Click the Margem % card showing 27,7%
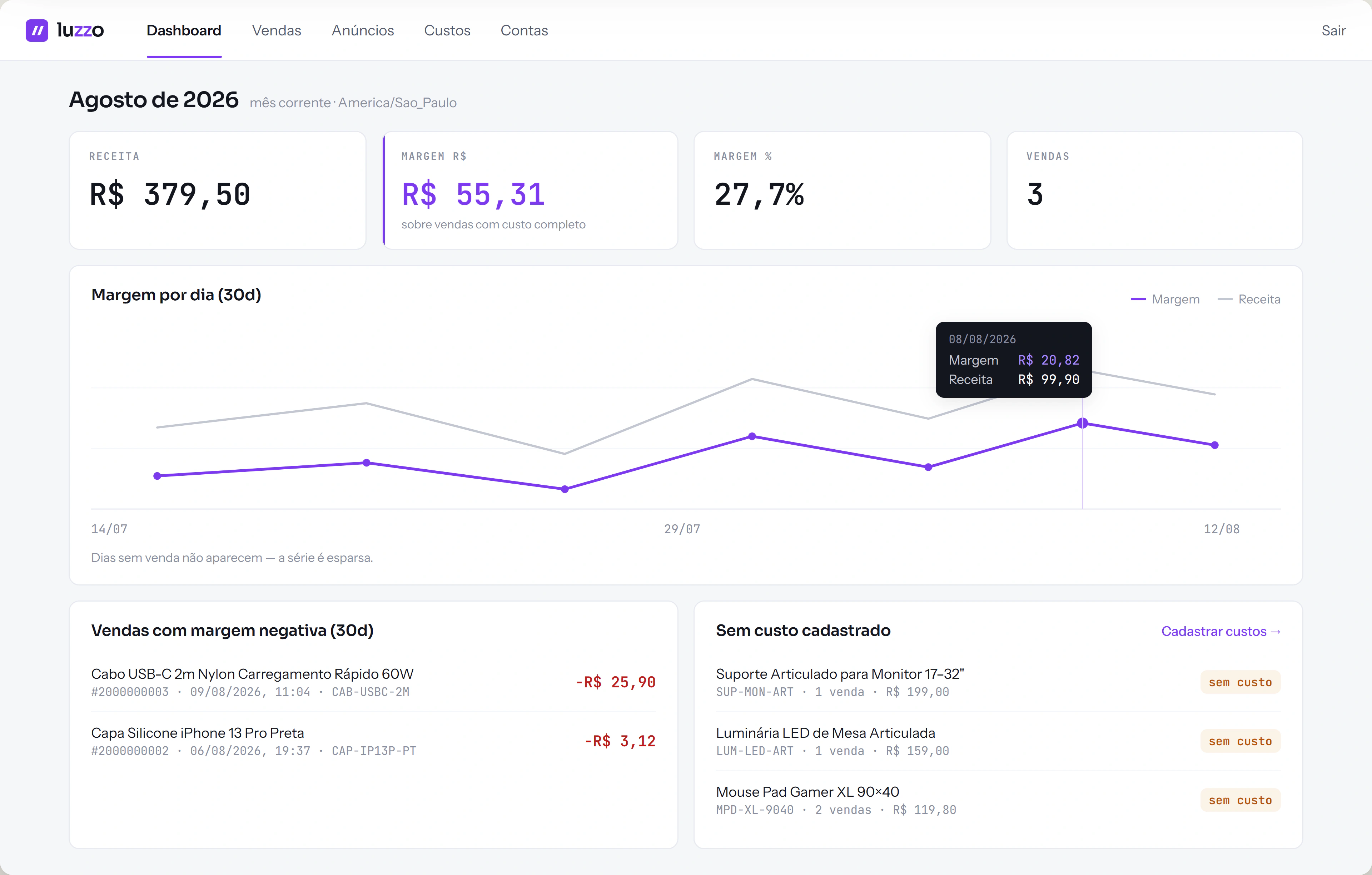The image size is (1372, 875). point(842,191)
